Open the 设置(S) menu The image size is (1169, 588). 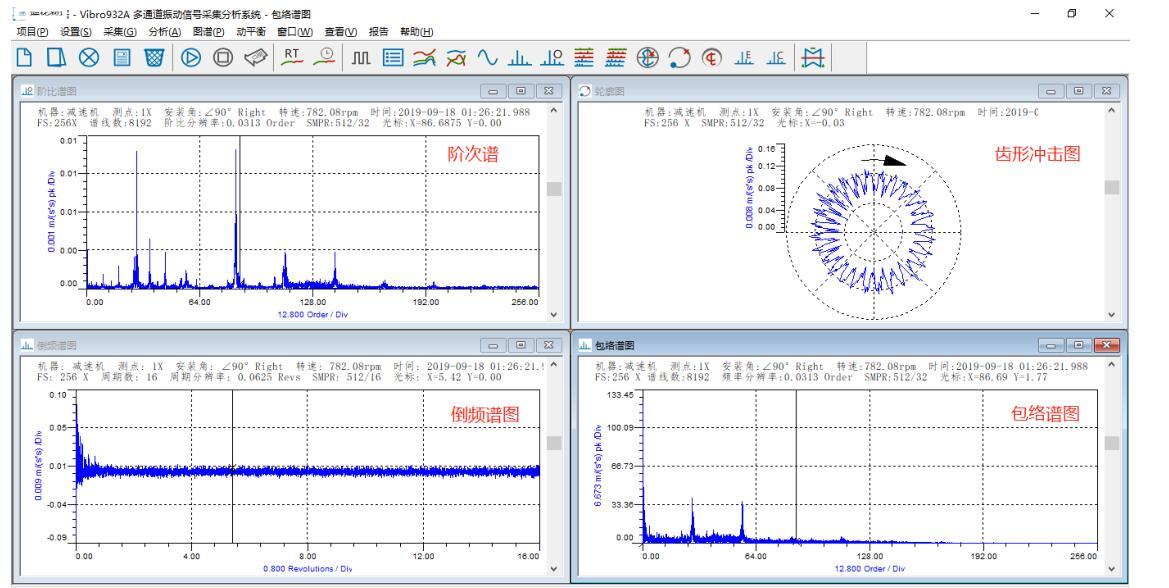(x=76, y=31)
